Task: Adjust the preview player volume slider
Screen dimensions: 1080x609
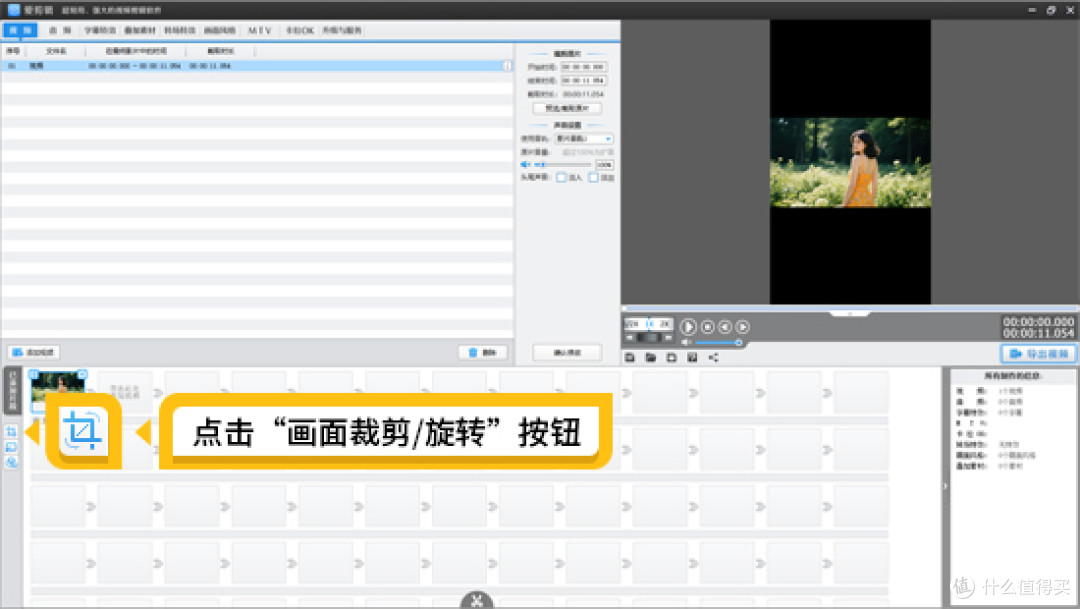Action: tap(718, 342)
